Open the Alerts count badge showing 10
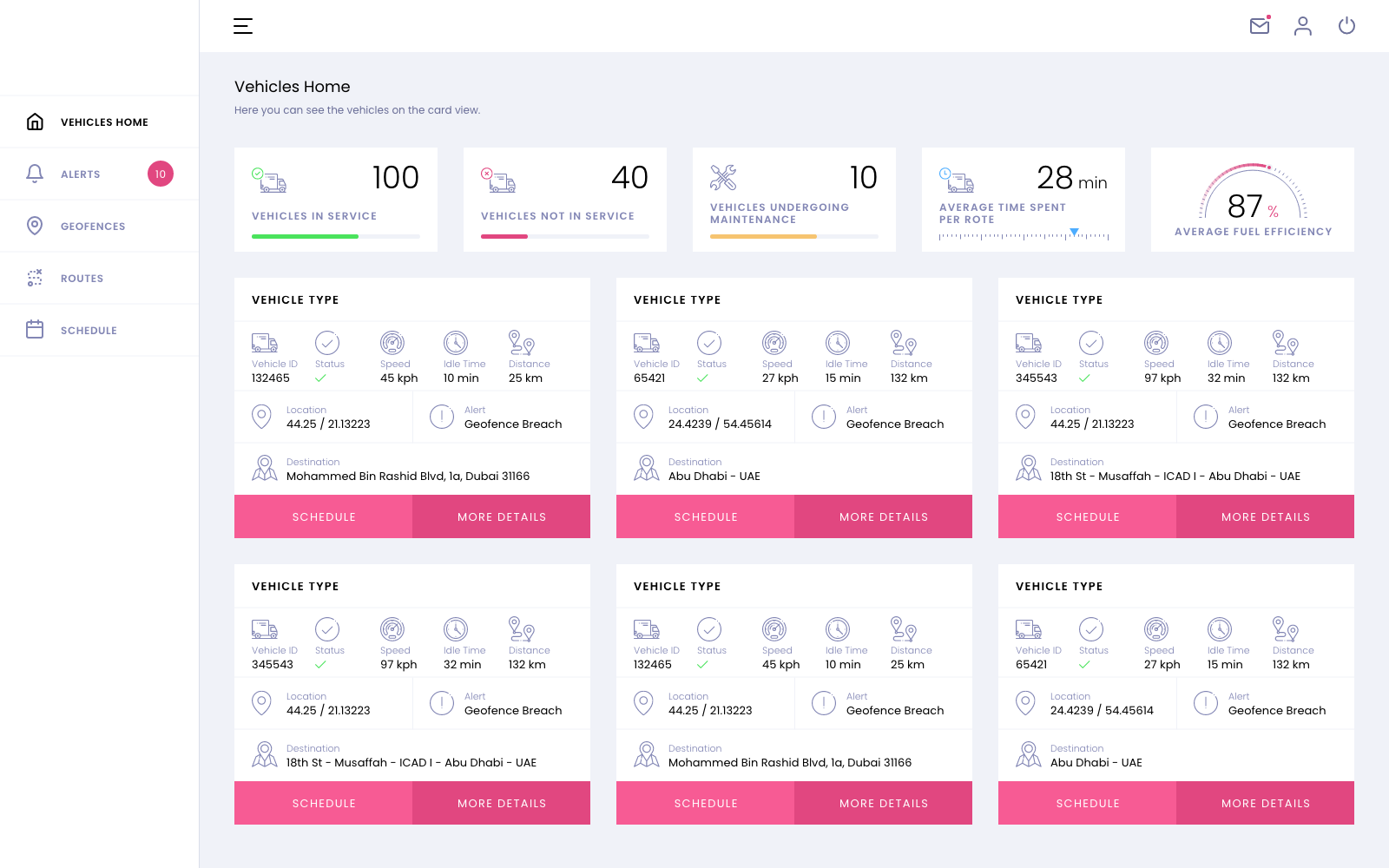 pyautogui.click(x=161, y=174)
